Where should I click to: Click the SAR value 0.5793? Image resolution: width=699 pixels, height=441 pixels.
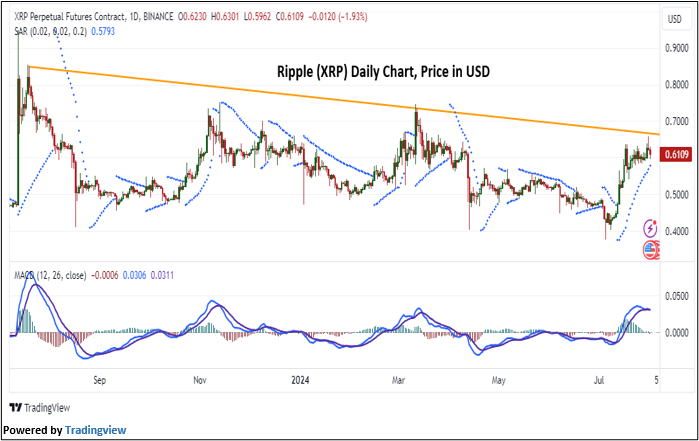coord(103,32)
